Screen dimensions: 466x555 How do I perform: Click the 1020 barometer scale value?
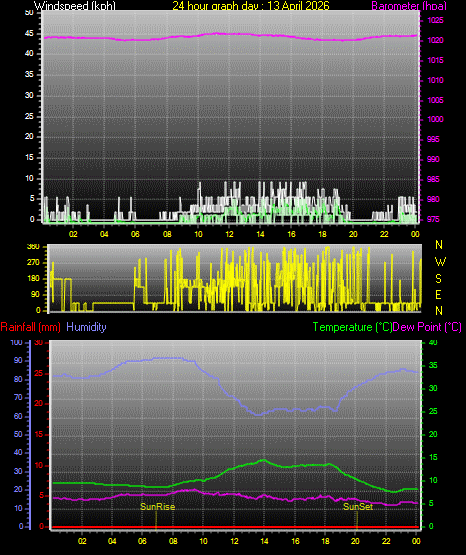pyautogui.click(x=435, y=40)
